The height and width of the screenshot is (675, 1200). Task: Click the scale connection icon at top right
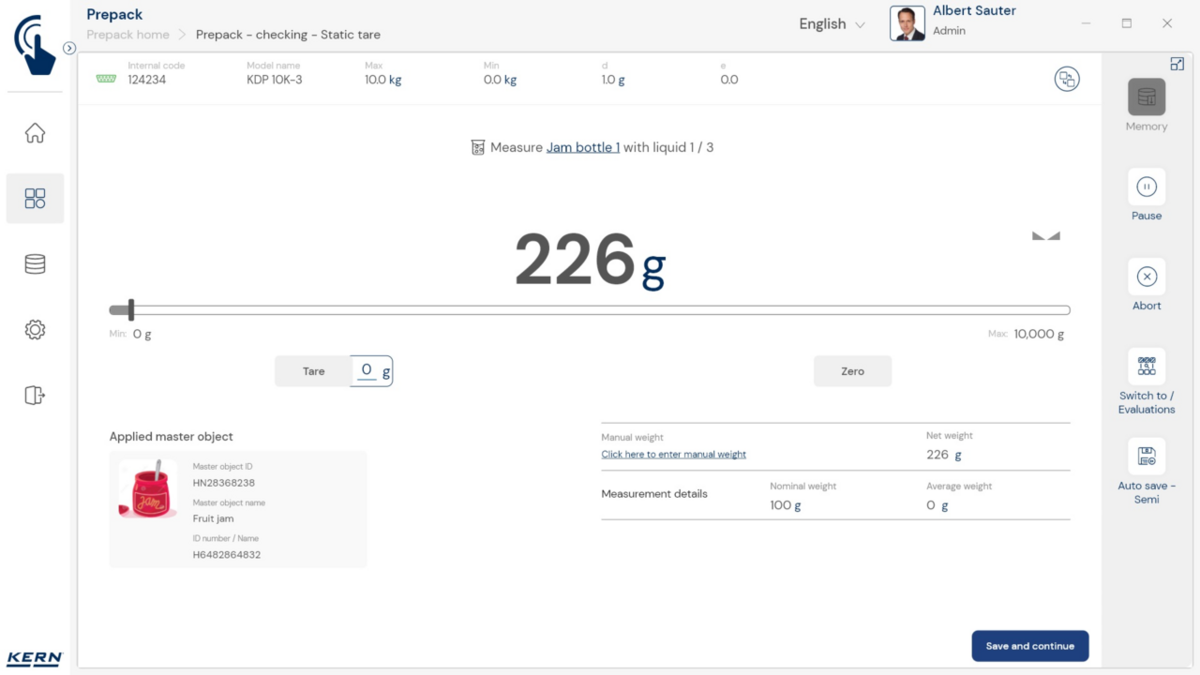[1067, 80]
